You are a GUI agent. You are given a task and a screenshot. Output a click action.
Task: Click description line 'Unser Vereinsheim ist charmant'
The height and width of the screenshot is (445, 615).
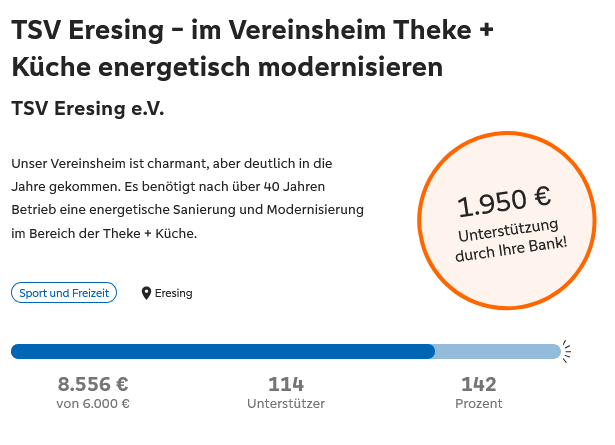click(x=171, y=163)
